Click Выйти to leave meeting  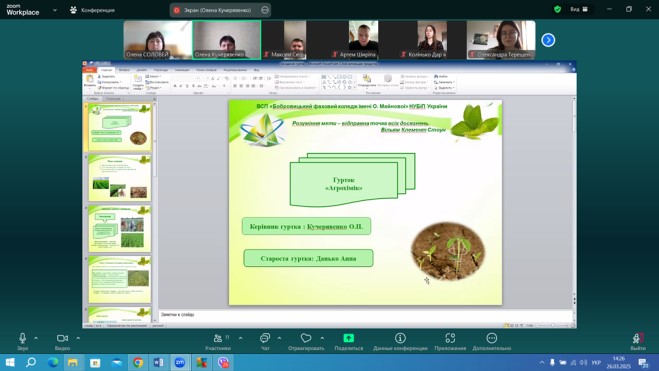tap(638, 342)
